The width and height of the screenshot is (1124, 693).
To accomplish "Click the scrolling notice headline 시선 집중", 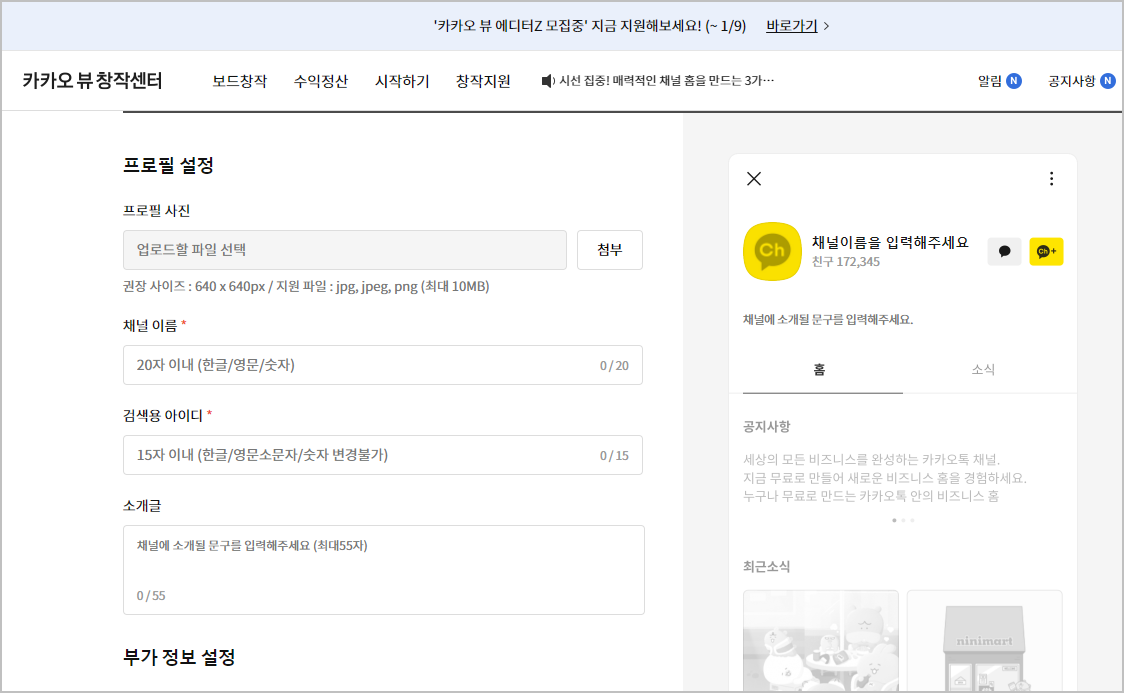I will [666, 81].
